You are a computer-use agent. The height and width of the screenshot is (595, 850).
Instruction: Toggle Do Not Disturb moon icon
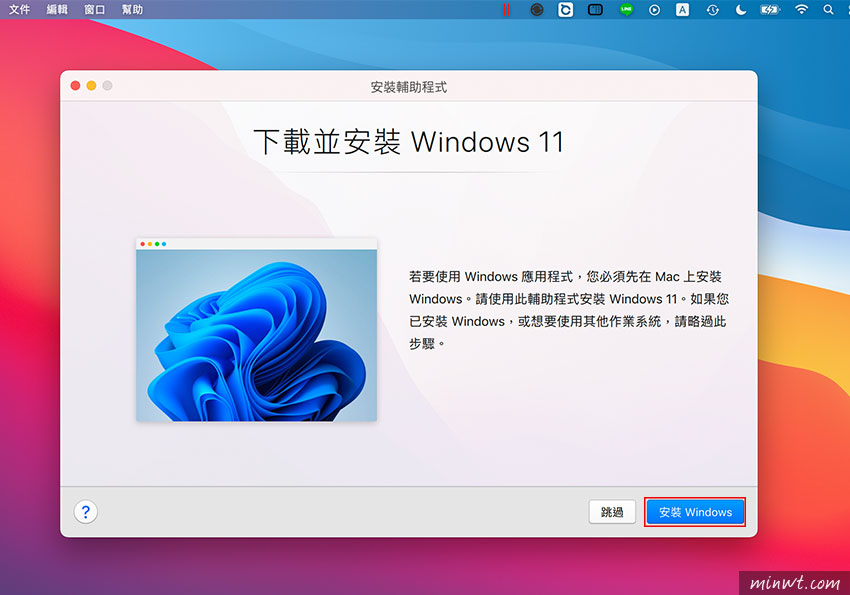pos(740,10)
